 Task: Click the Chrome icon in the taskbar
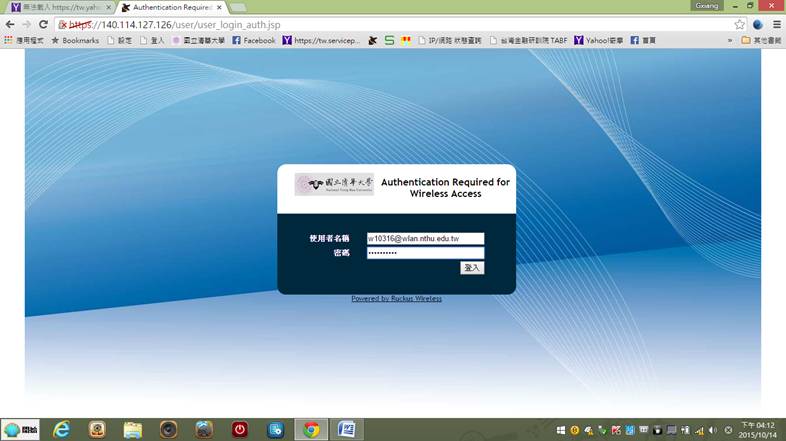311,429
